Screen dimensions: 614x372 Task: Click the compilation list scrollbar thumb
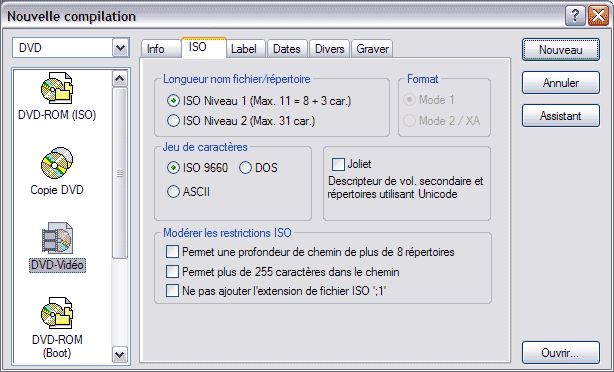pos(119,173)
